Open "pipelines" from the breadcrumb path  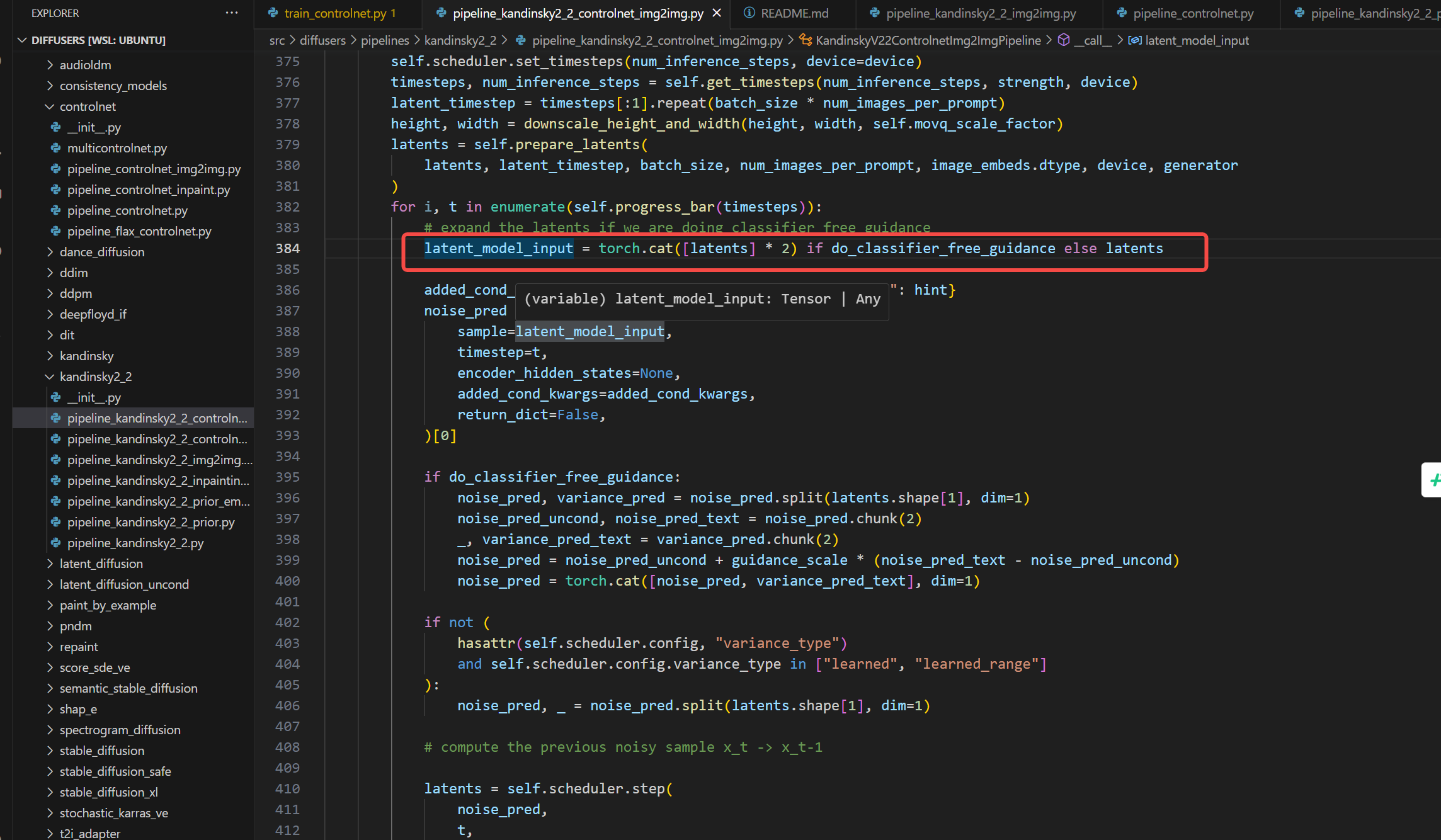384,40
